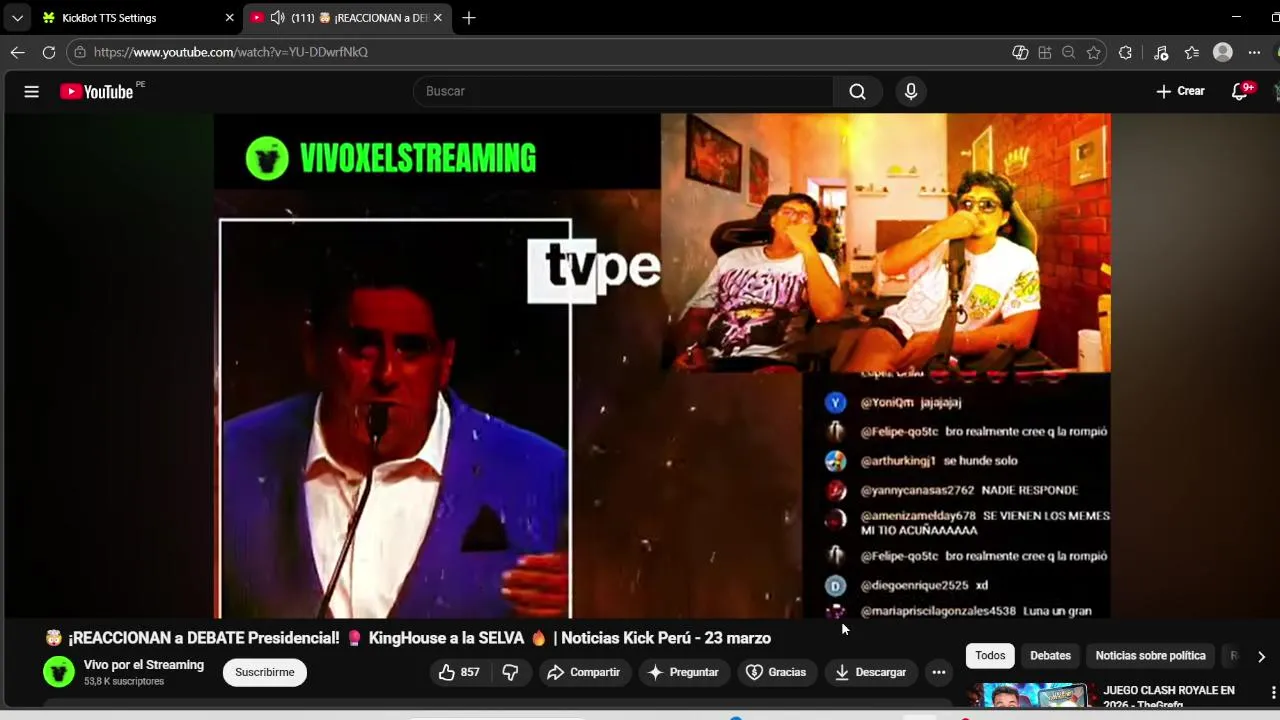Open a new browser tab
This screenshot has width=1280, height=720.
click(468, 18)
